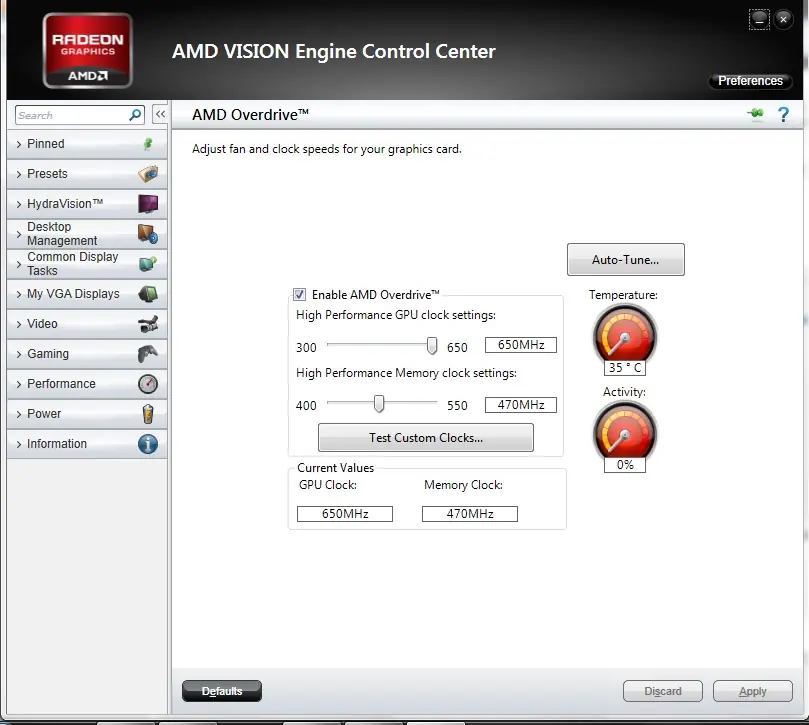This screenshot has height=725, width=809.
Task: Select the Video menu item
Action: pos(87,324)
